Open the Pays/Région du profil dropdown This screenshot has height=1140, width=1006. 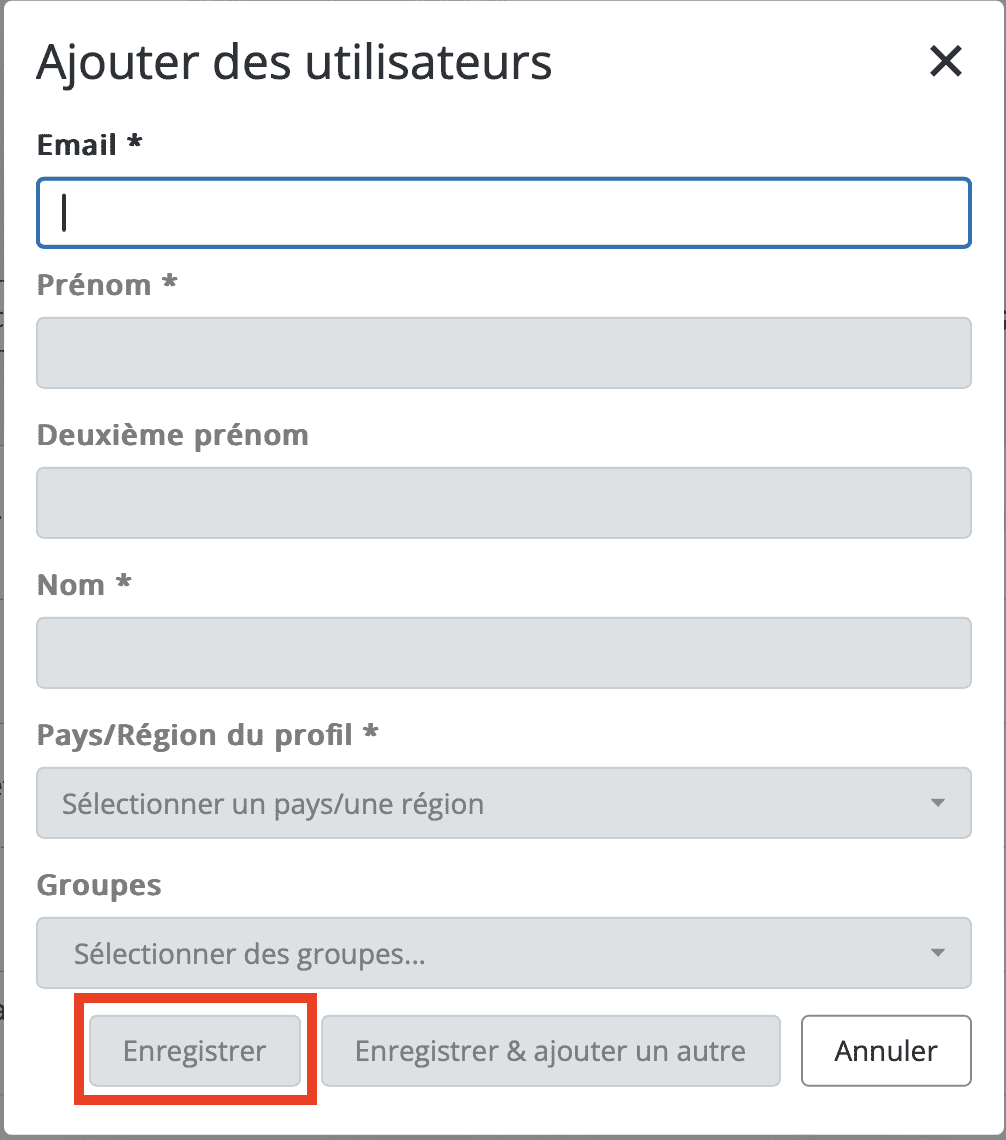504,803
